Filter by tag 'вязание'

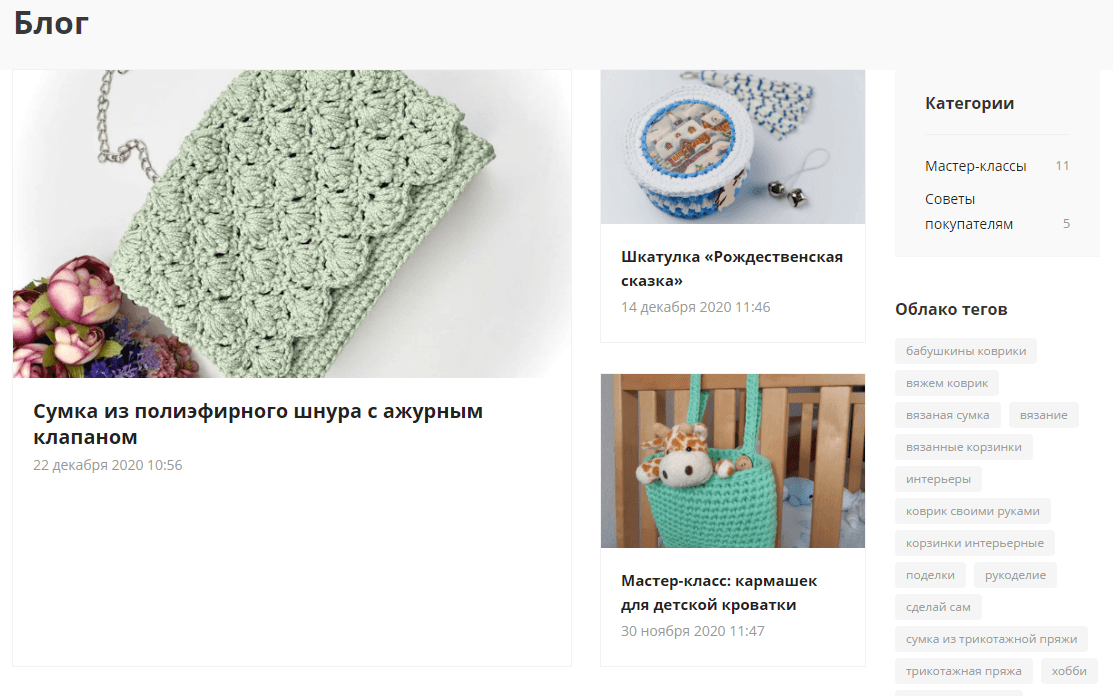pos(1043,415)
